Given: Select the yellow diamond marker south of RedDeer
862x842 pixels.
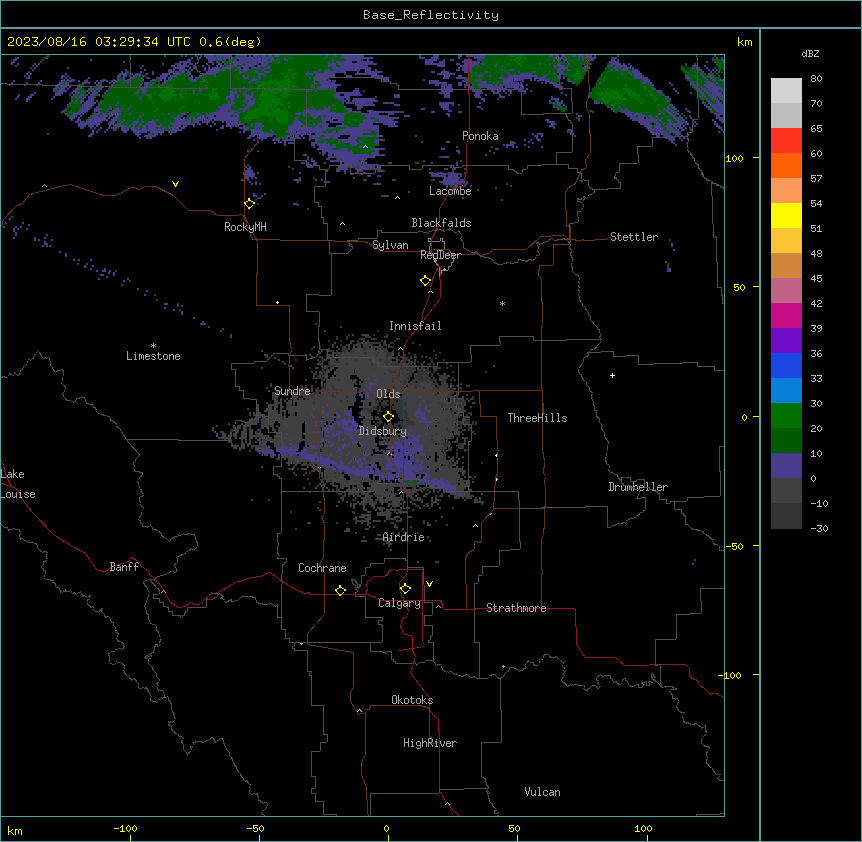Looking at the screenshot, I should [x=426, y=281].
